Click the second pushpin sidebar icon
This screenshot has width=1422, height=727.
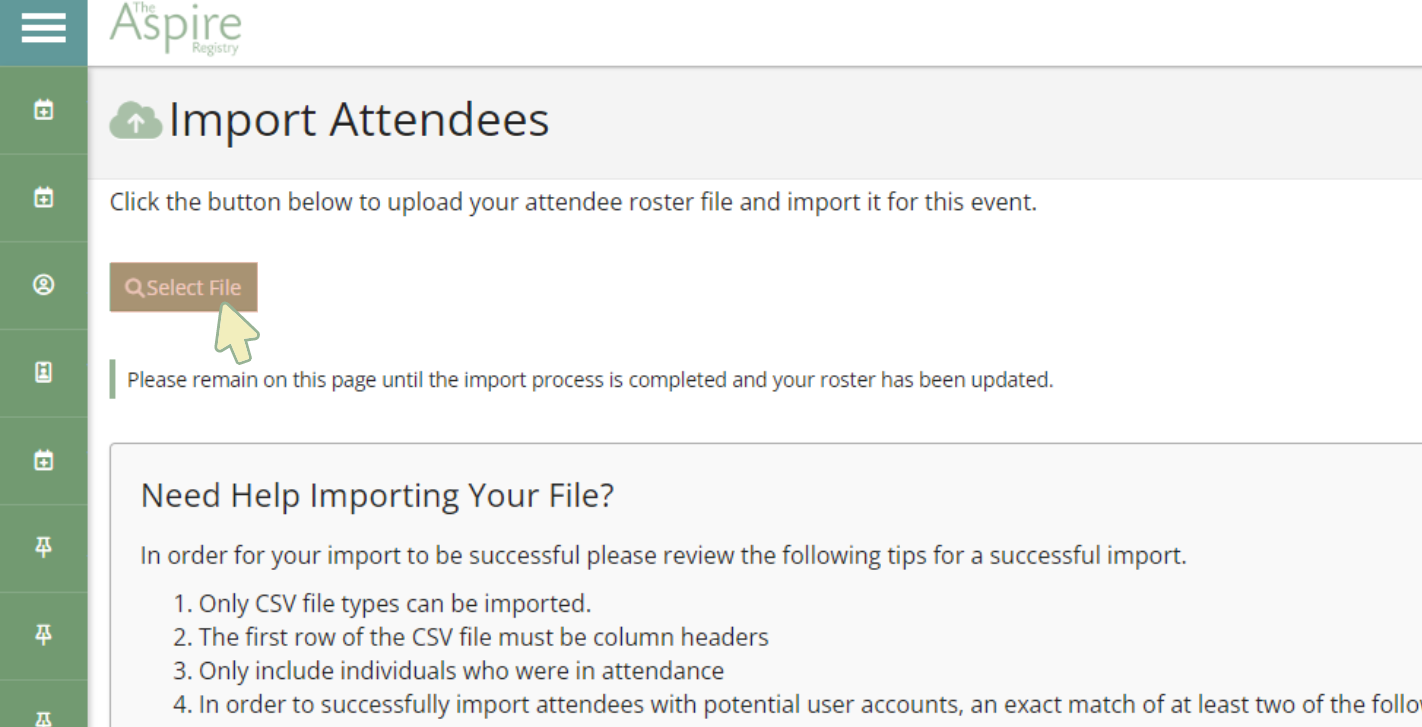(43, 635)
